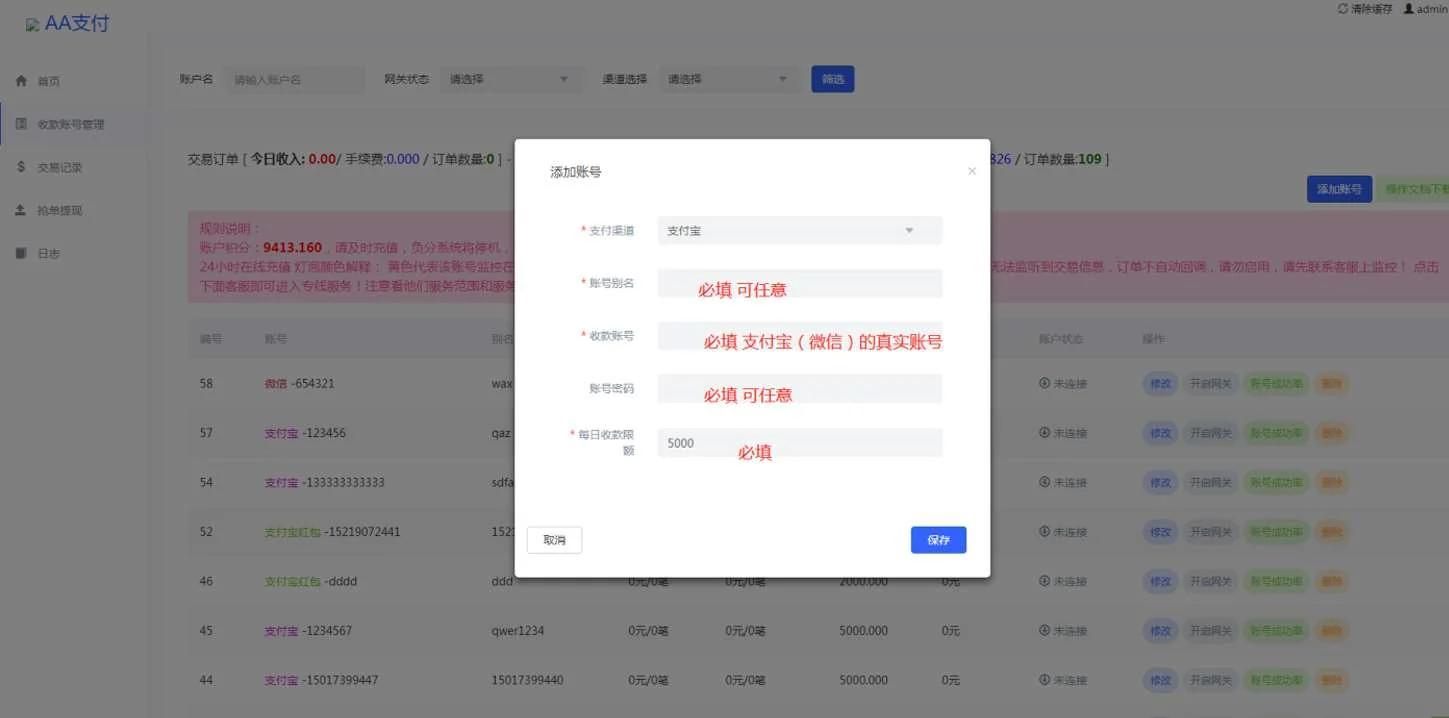Image resolution: width=1449 pixels, height=718 pixels.
Task: Click the 账号别名 input field
Action: point(799,283)
